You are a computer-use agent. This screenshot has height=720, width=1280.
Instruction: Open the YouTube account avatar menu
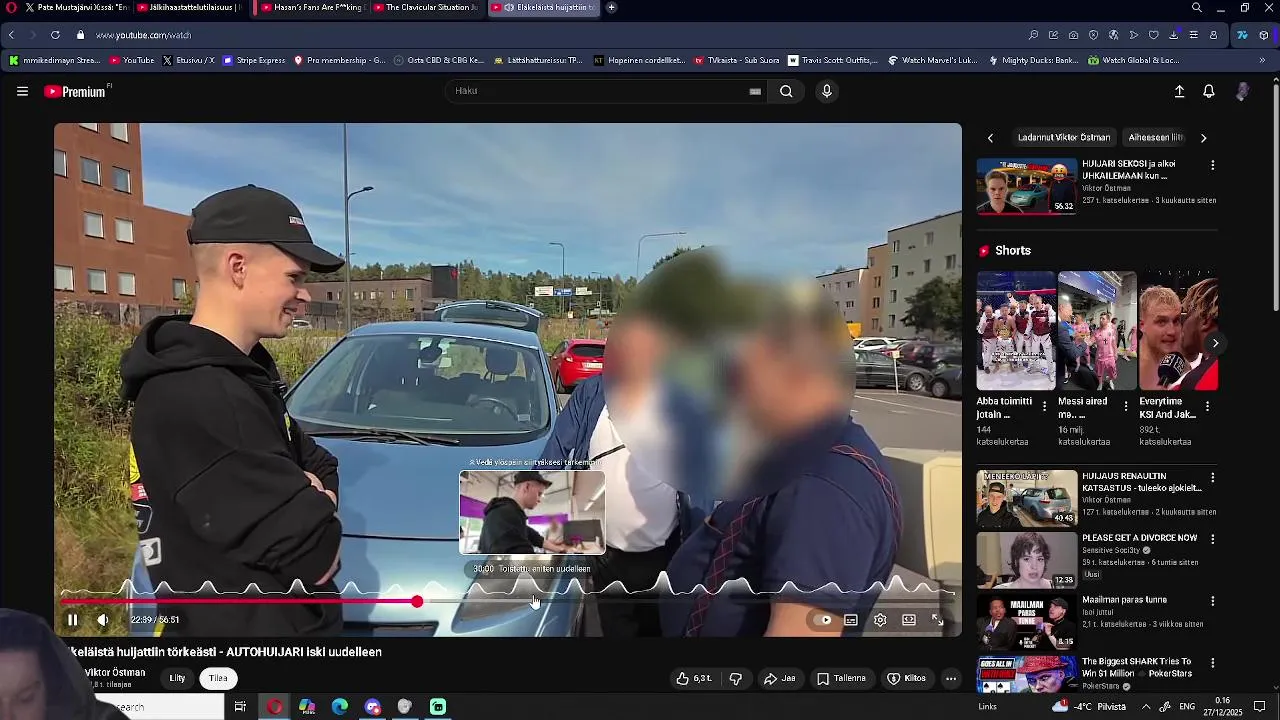(1242, 91)
